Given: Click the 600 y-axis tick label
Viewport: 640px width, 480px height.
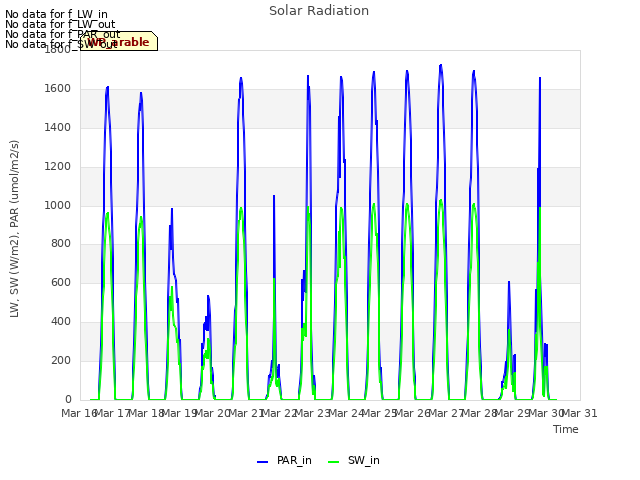Looking at the screenshot, I should tap(61, 282).
